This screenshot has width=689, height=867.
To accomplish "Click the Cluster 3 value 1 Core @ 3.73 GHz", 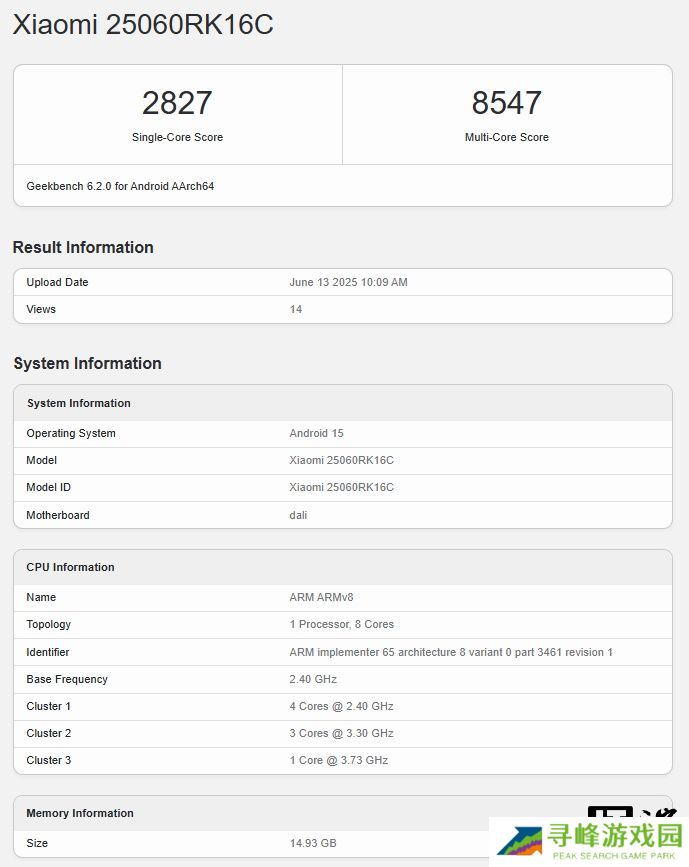I will tap(338, 760).
